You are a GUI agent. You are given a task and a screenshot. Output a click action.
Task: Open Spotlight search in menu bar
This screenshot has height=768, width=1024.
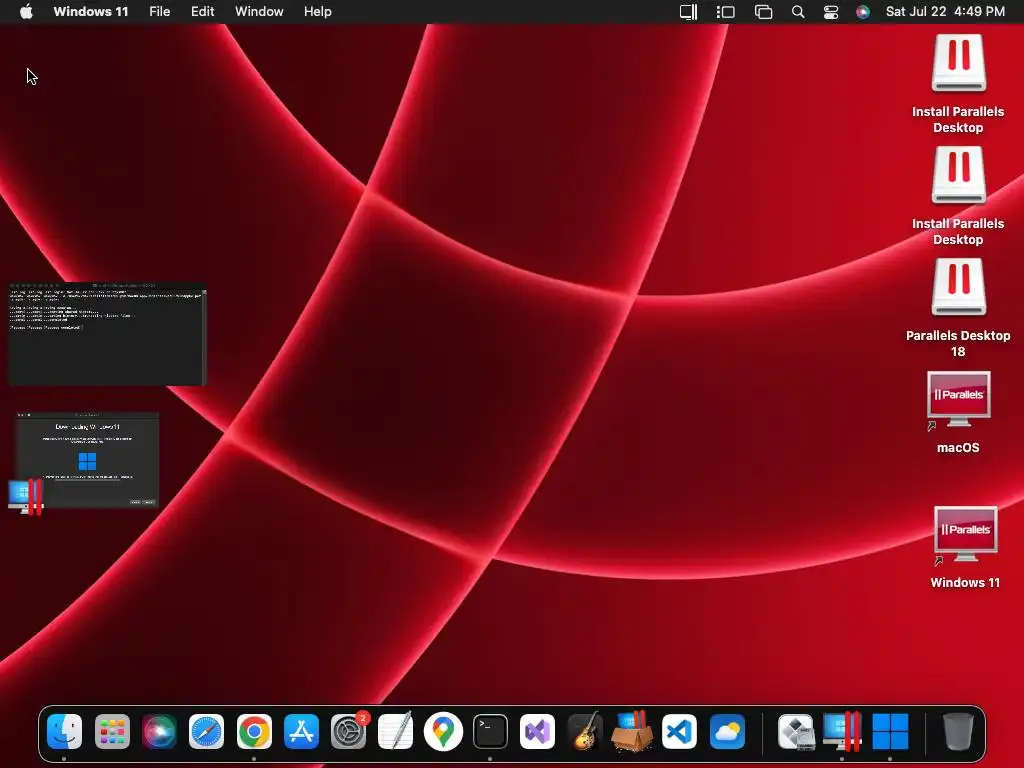798,12
